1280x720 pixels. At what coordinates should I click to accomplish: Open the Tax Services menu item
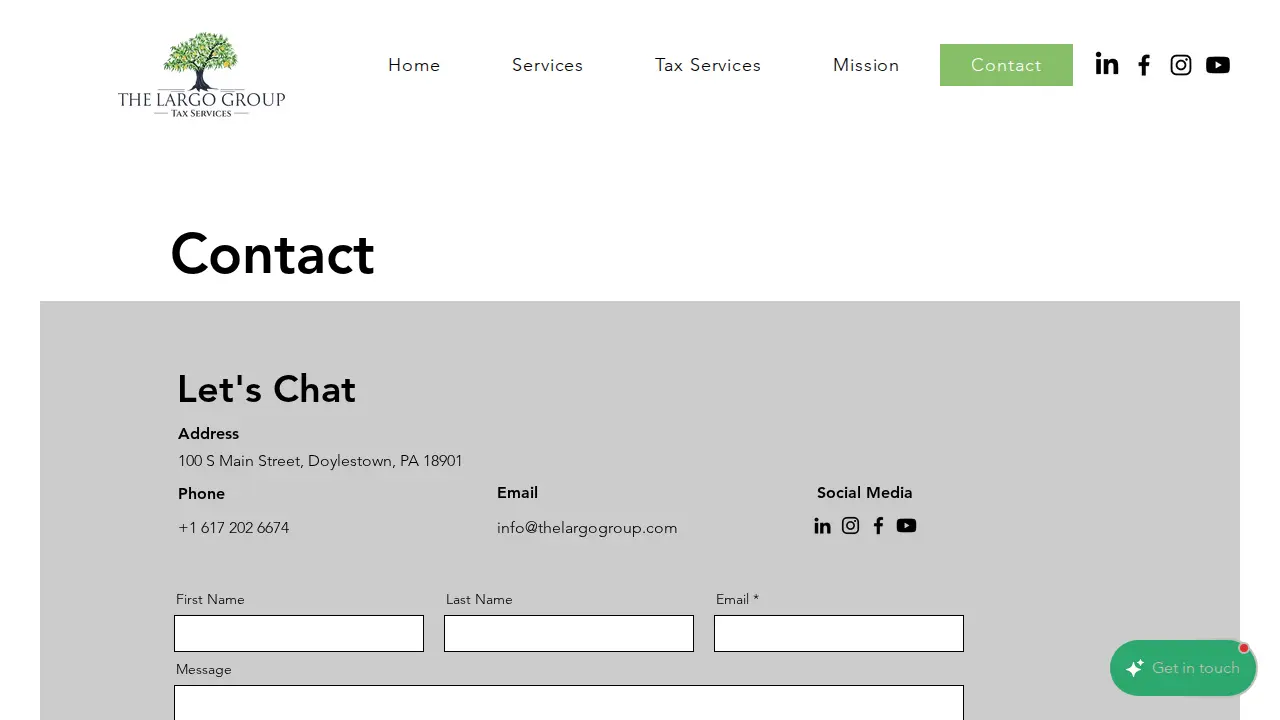click(708, 65)
